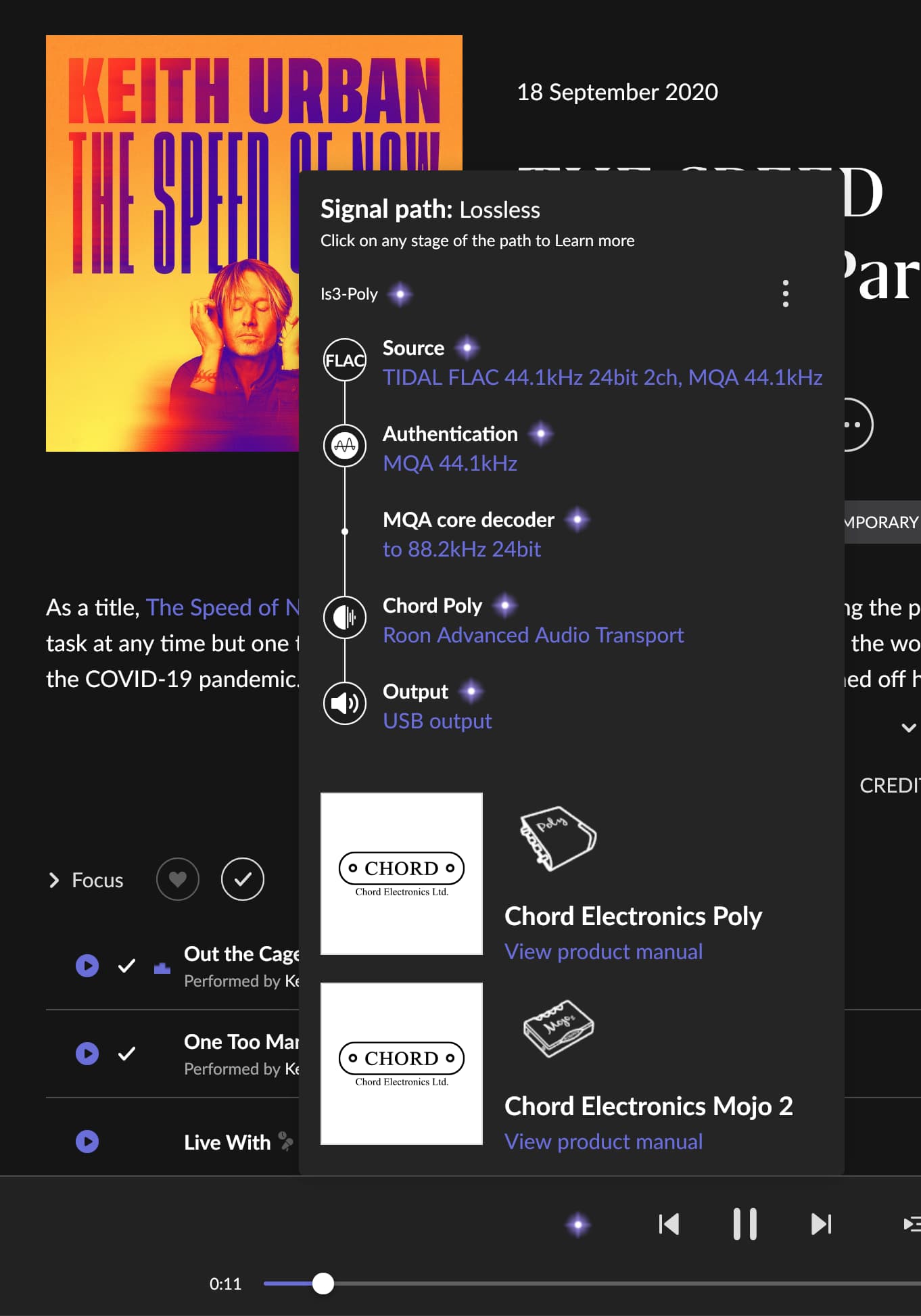Click the Chord Poly transport stage icon
Viewport: 921px width, 1316px height.
click(x=345, y=617)
